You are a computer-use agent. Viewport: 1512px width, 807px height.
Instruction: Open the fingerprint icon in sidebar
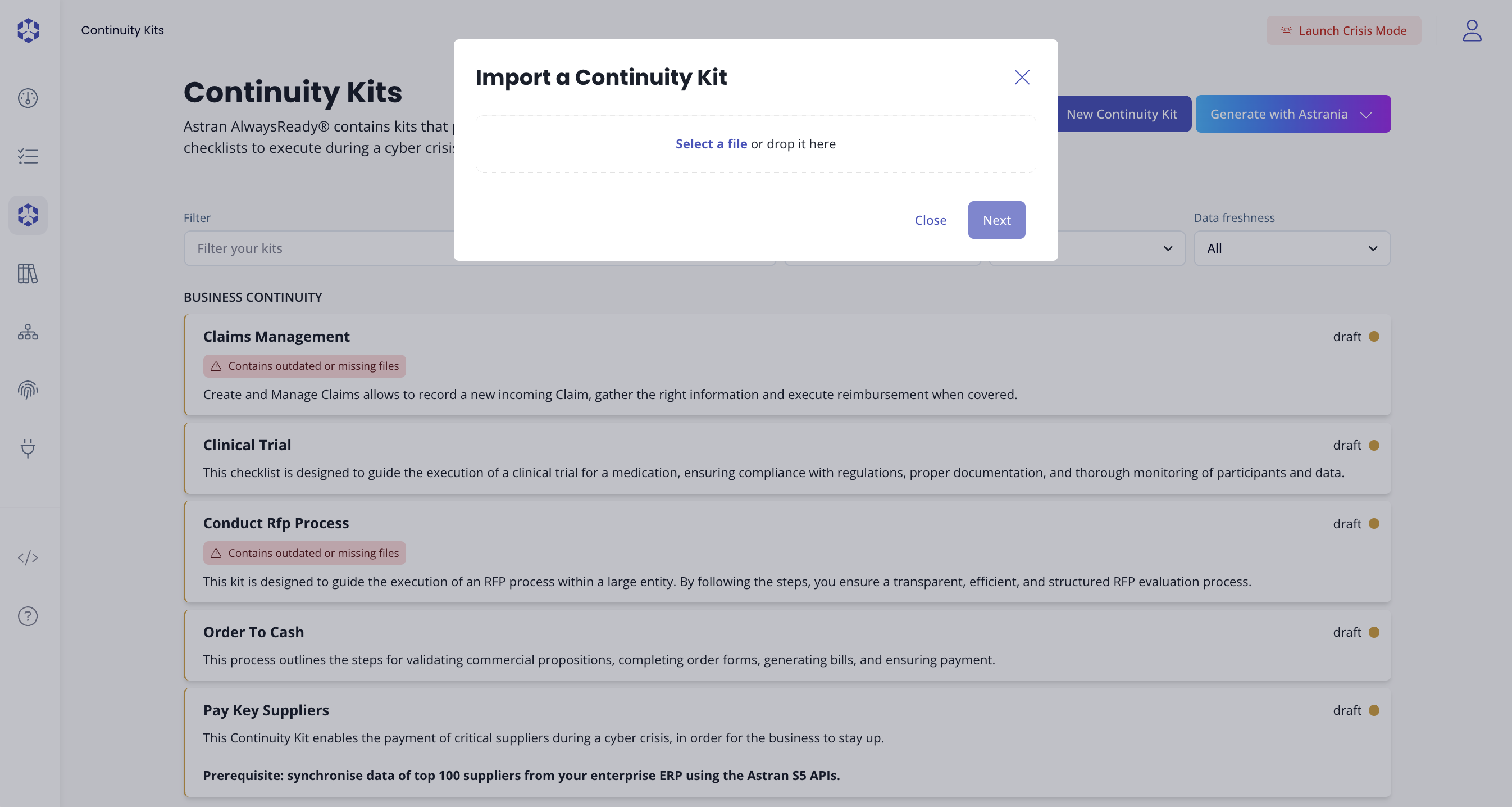[28, 390]
